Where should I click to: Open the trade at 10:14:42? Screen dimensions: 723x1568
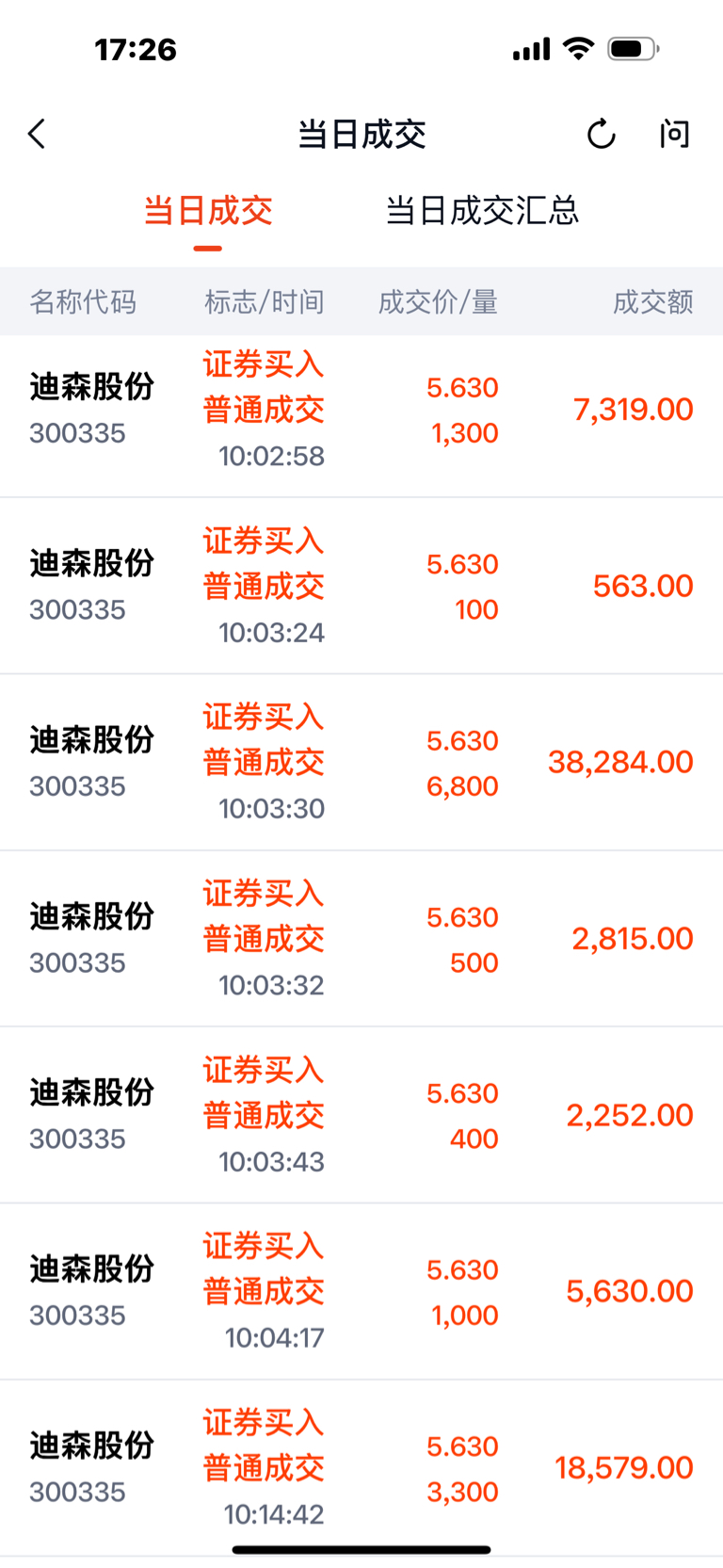(x=361, y=1467)
